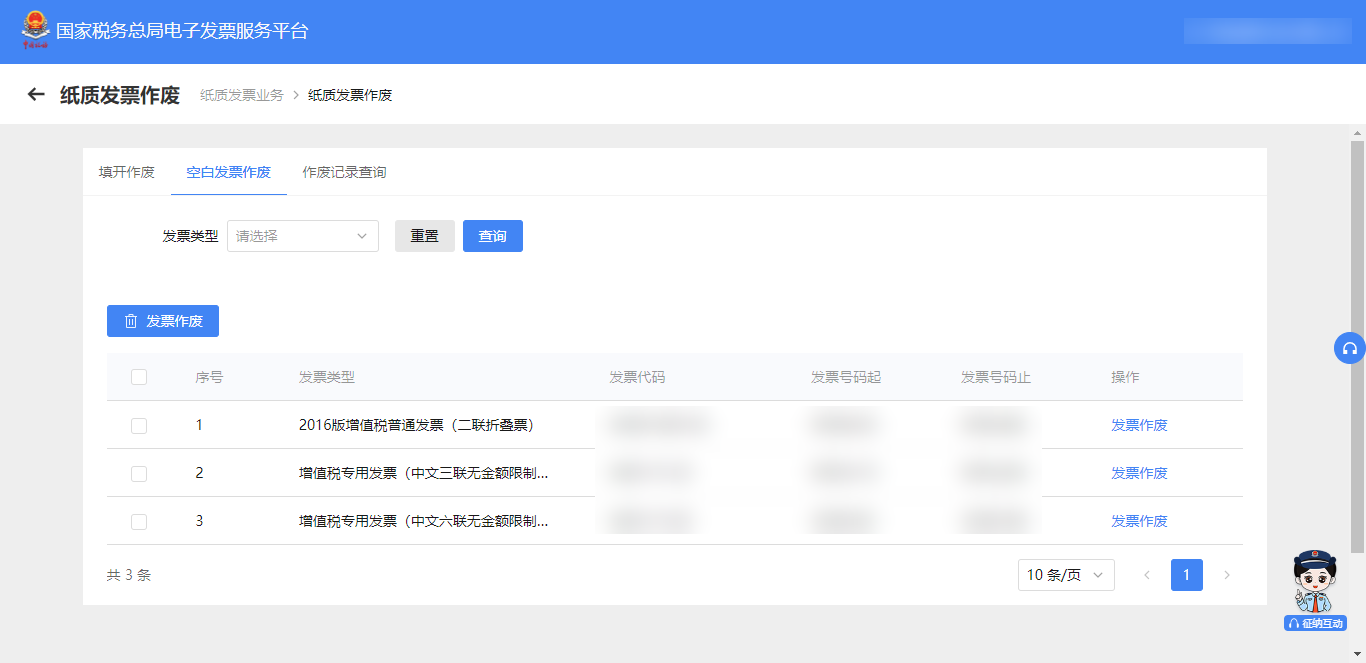Tick the select-all header checkbox
This screenshot has height=663, width=1366.
point(139,377)
